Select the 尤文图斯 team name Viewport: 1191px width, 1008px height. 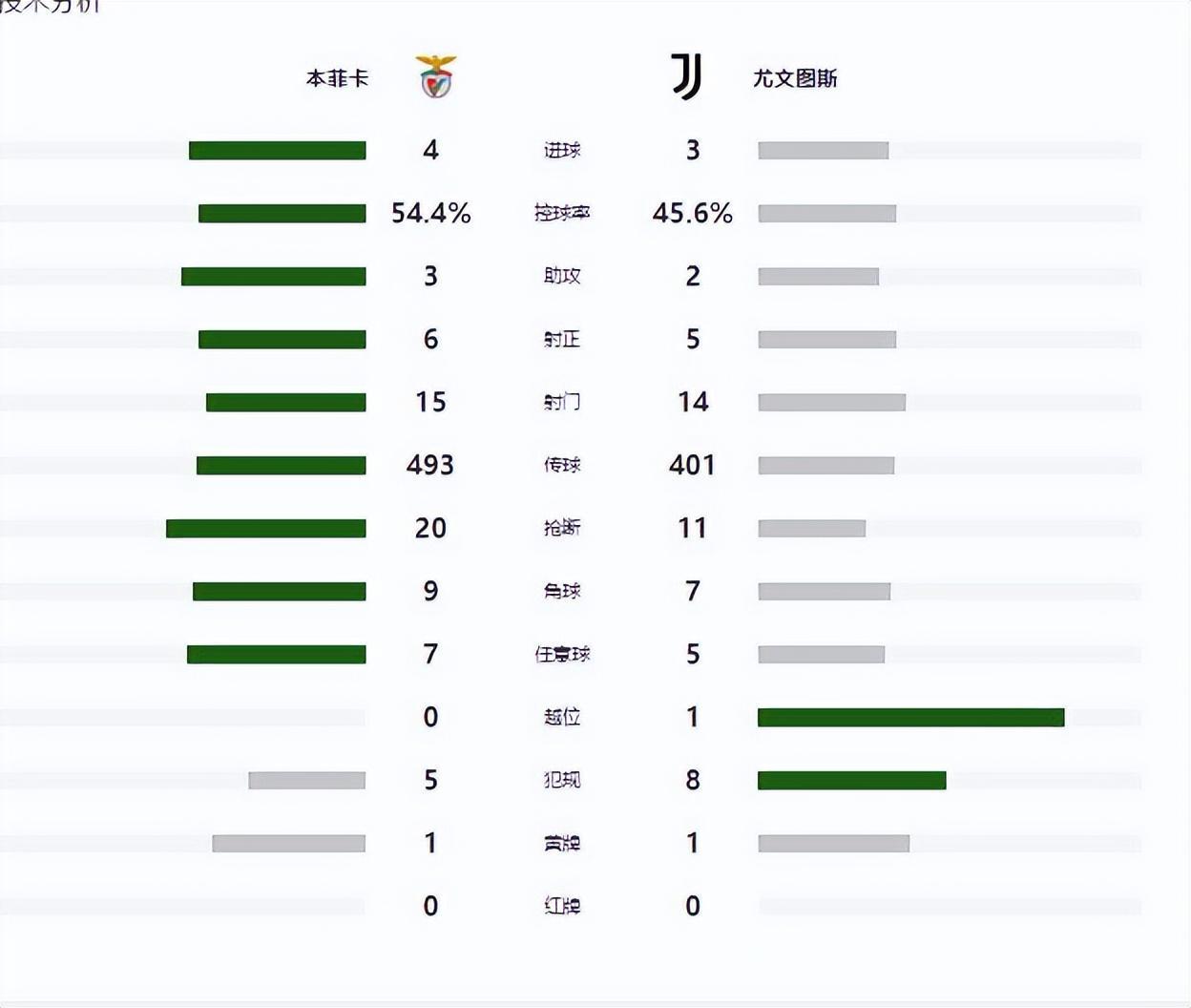pyautogui.click(x=795, y=78)
